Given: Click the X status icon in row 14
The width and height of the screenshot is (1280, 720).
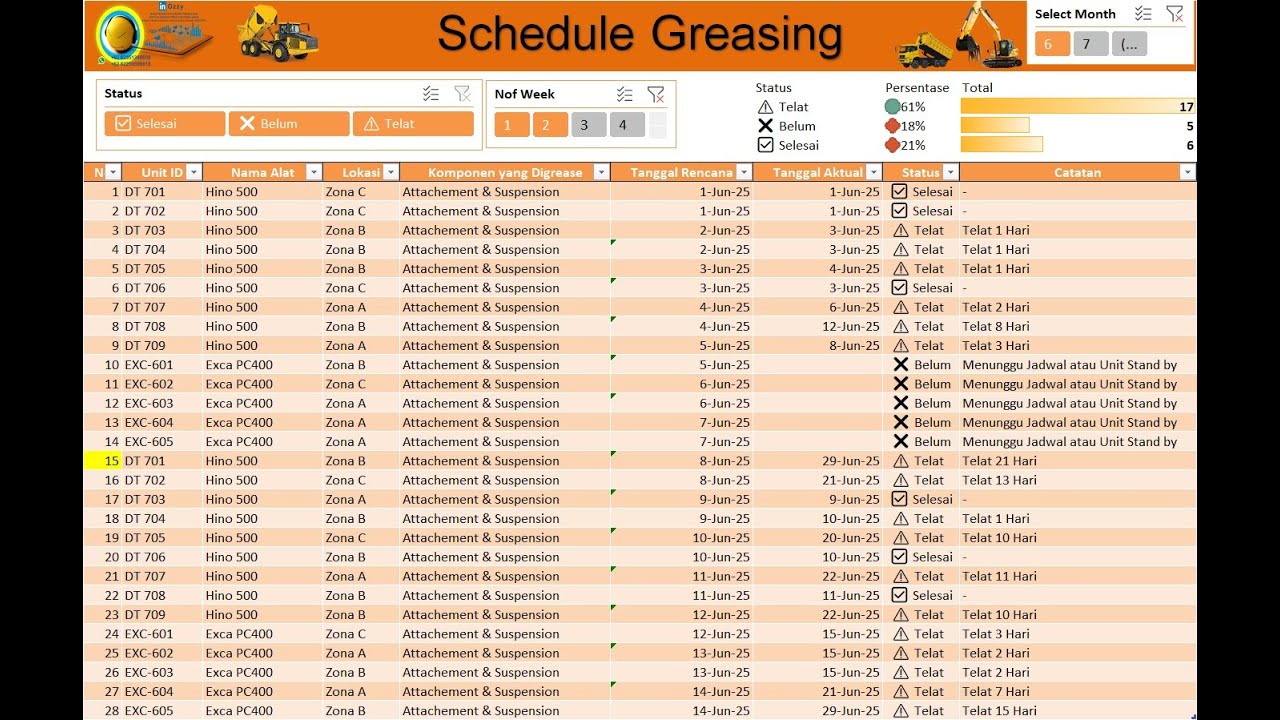Looking at the screenshot, I should pyautogui.click(x=900, y=441).
